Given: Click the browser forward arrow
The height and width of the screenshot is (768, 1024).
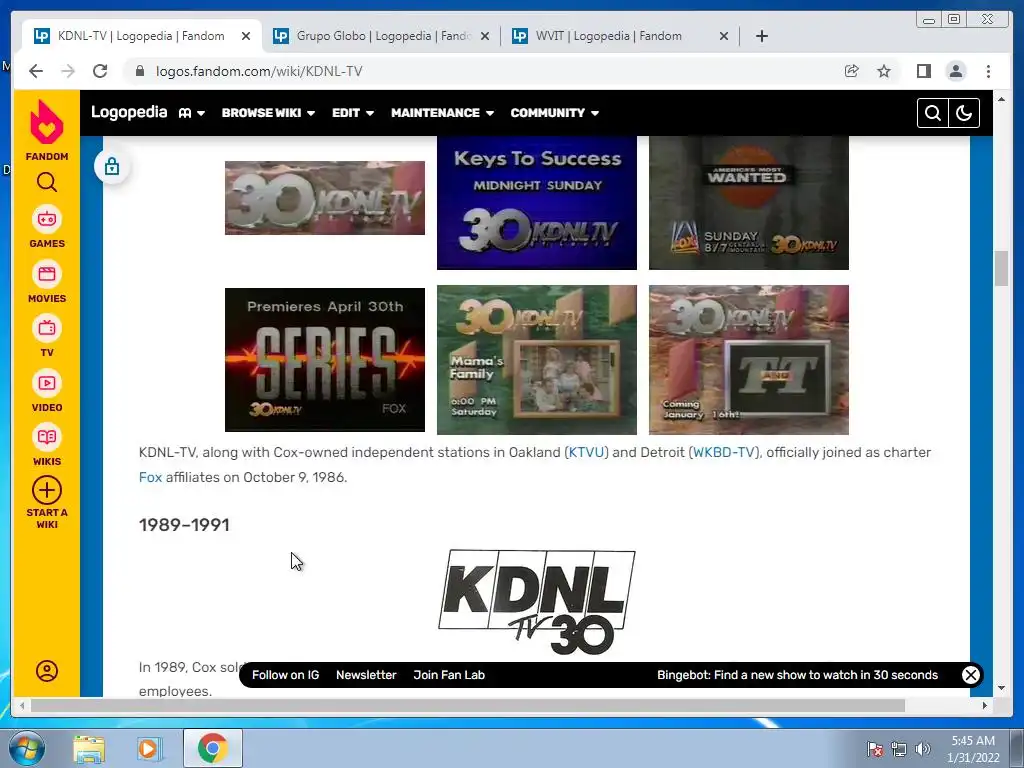Looking at the screenshot, I should (68, 71).
